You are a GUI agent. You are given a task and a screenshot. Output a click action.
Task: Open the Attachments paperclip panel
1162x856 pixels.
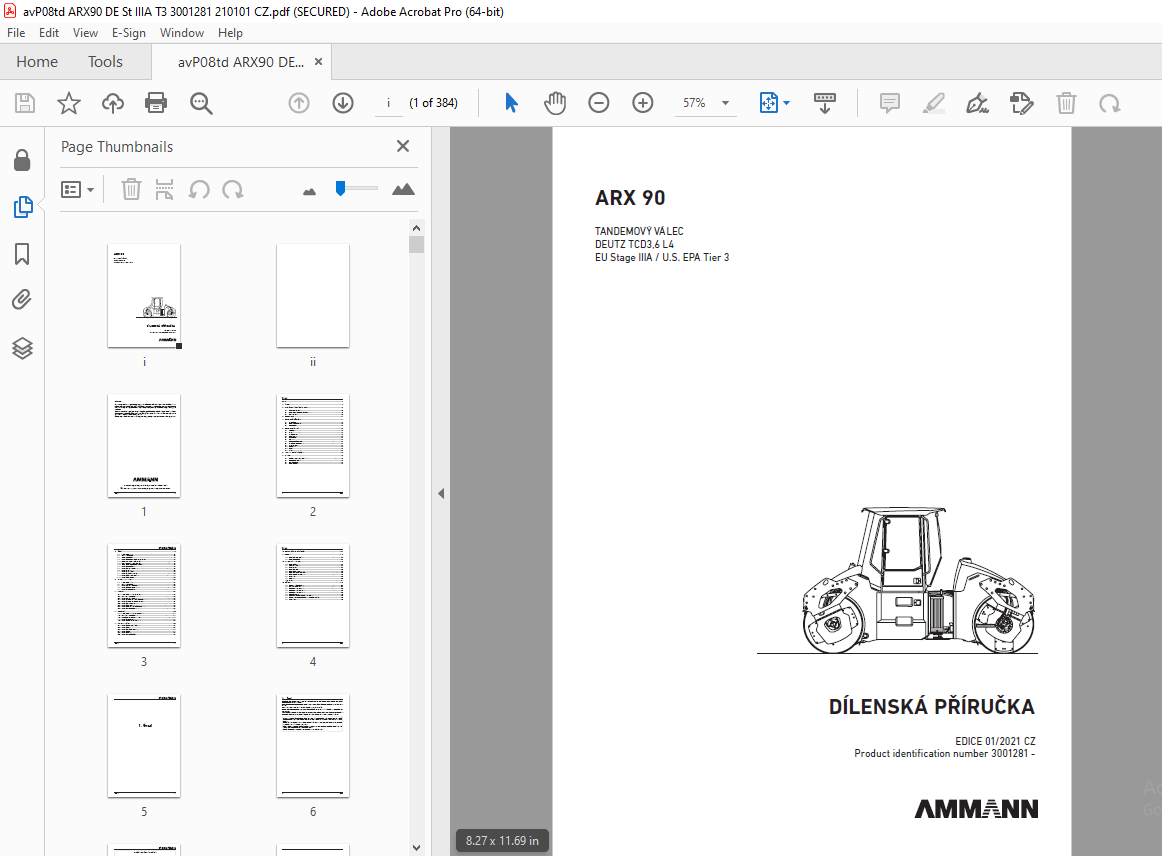[x=22, y=300]
